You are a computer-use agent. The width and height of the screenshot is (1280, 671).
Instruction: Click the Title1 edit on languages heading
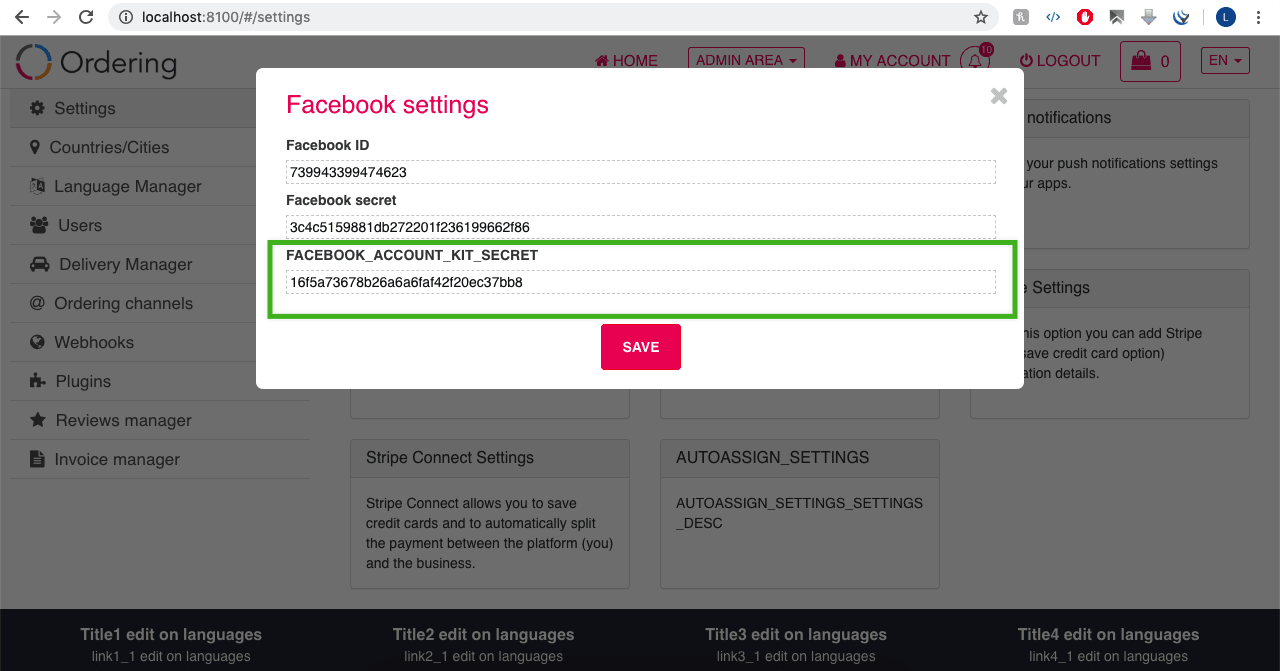[171, 634]
